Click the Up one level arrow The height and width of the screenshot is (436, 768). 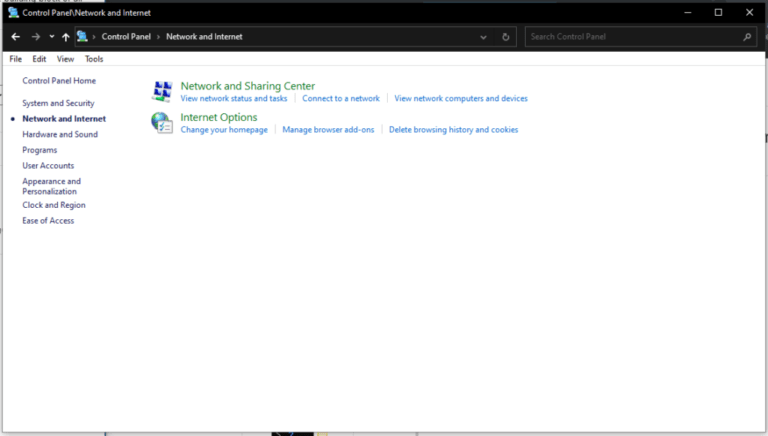tap(66, 37)
